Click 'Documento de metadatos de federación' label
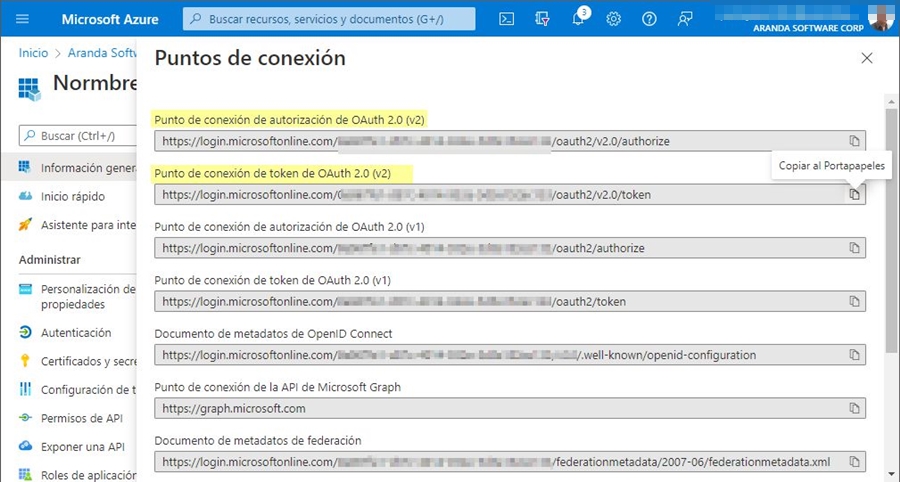This screenshot has width=900, height=482. pyautogui.click(x=258, y=441)
